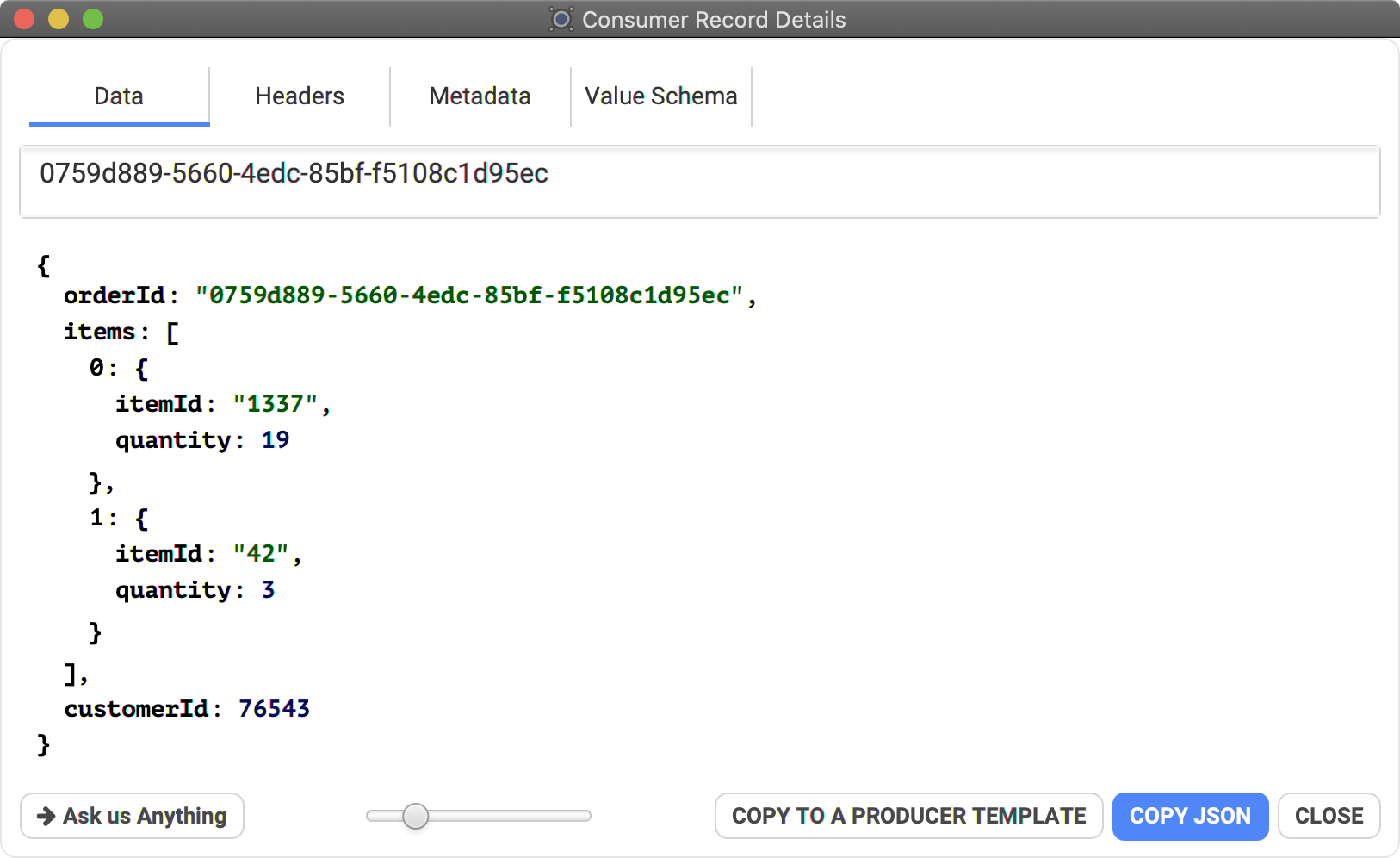Open the Metadata tab
Screen dimensions: 1400x858
tap(480, 96)
